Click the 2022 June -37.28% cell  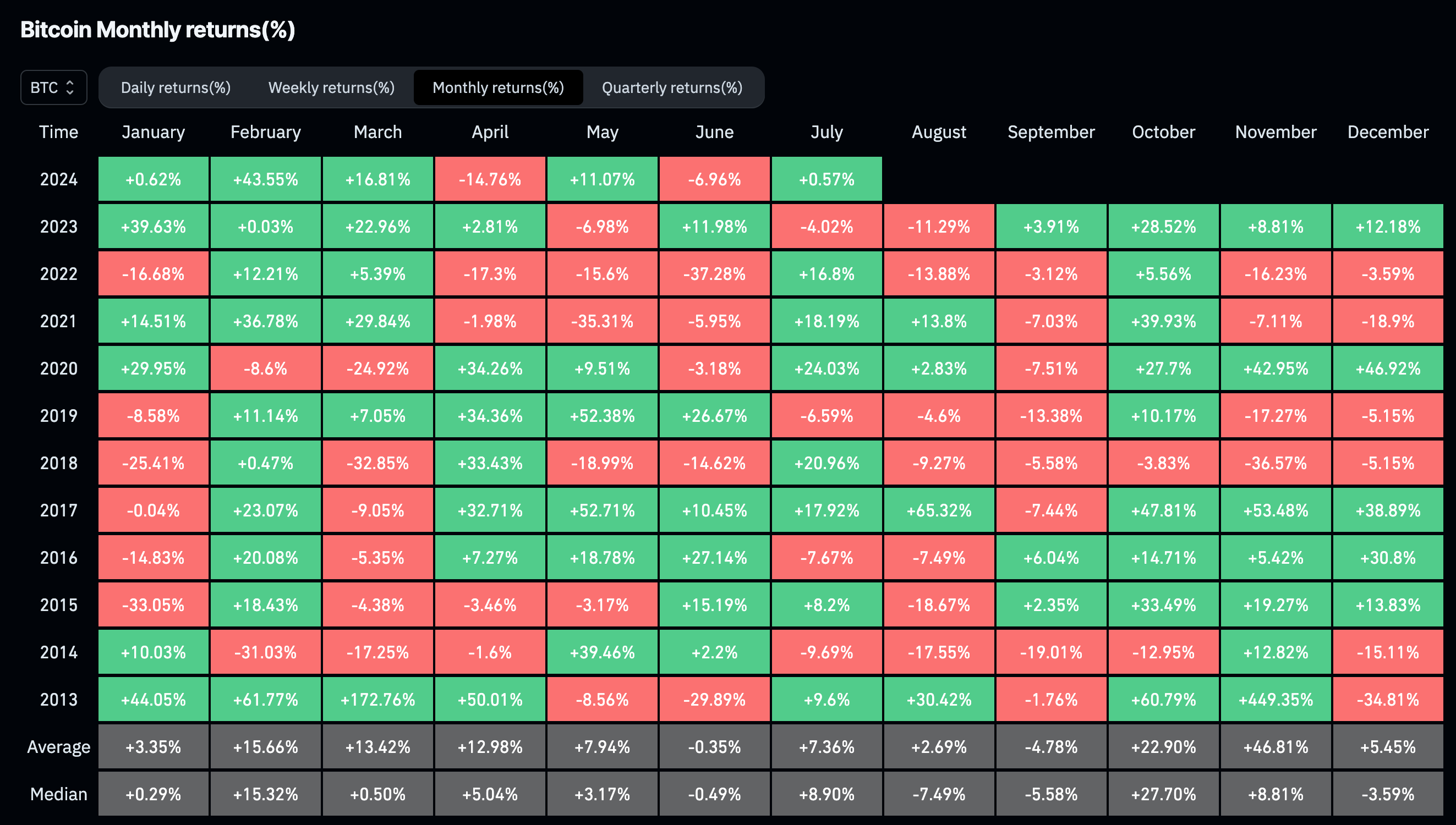(x=714, y=274)
